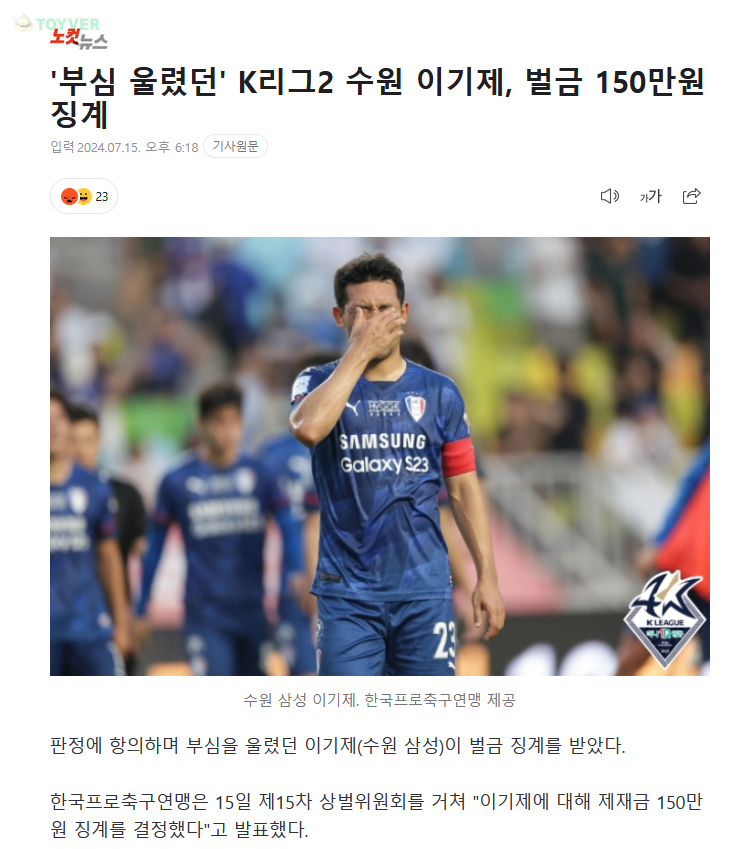Select the yellow smiling reaction emoji
Screen dimensions: 739x849
coord(84,196)
